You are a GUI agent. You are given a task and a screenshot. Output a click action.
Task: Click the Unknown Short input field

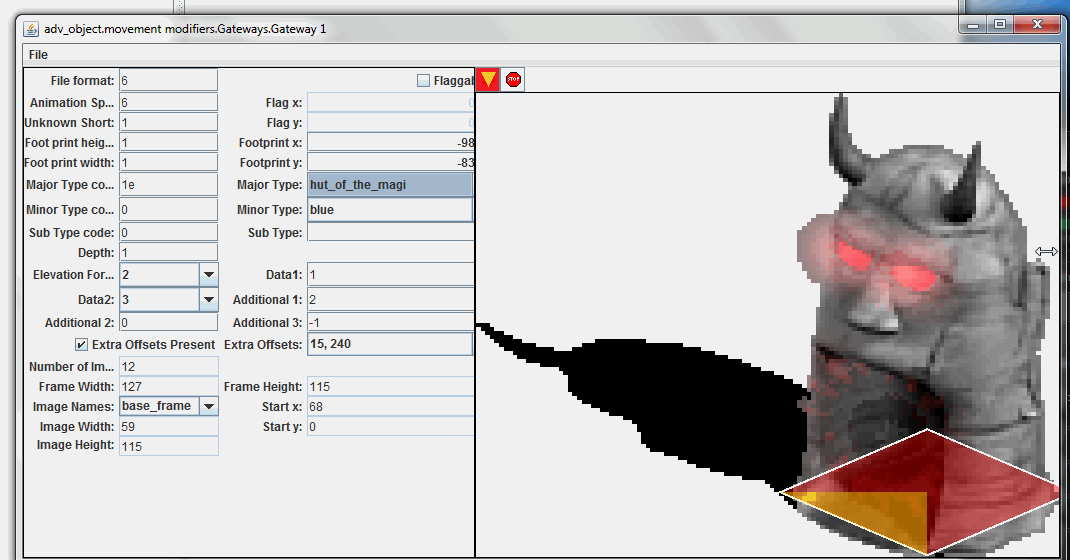click(x=169, y=123)
